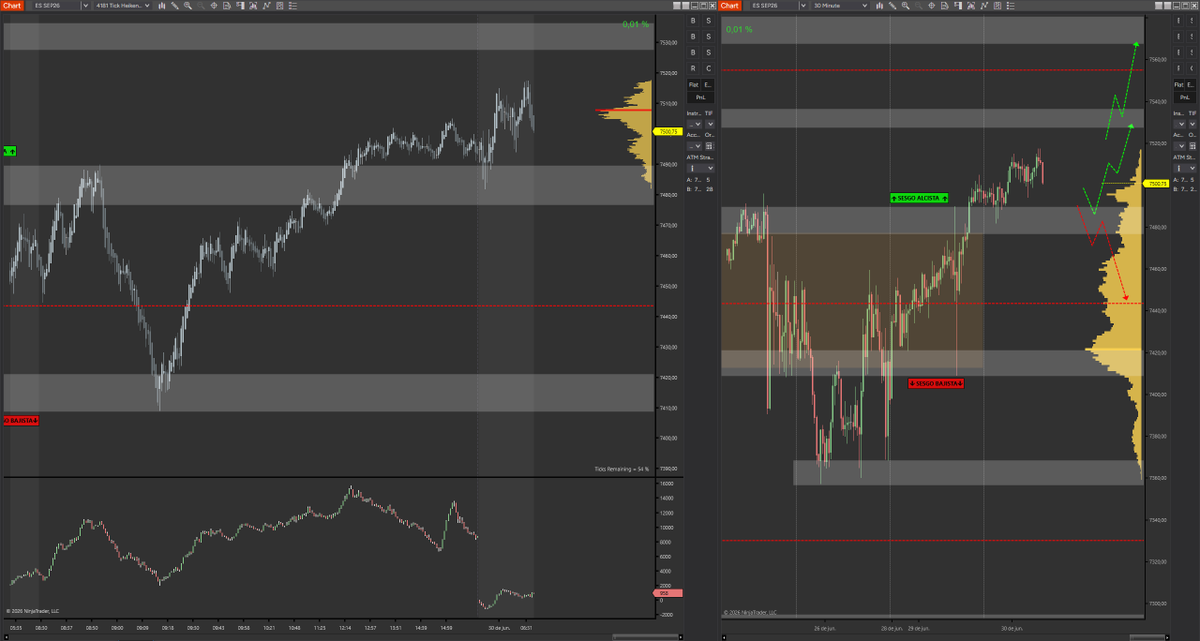Image resolution: width=1200 pixels, height=641 pixels.
Task: Click yellow 7500.75 price marker on left chart
Action: (x=666, y=131)
